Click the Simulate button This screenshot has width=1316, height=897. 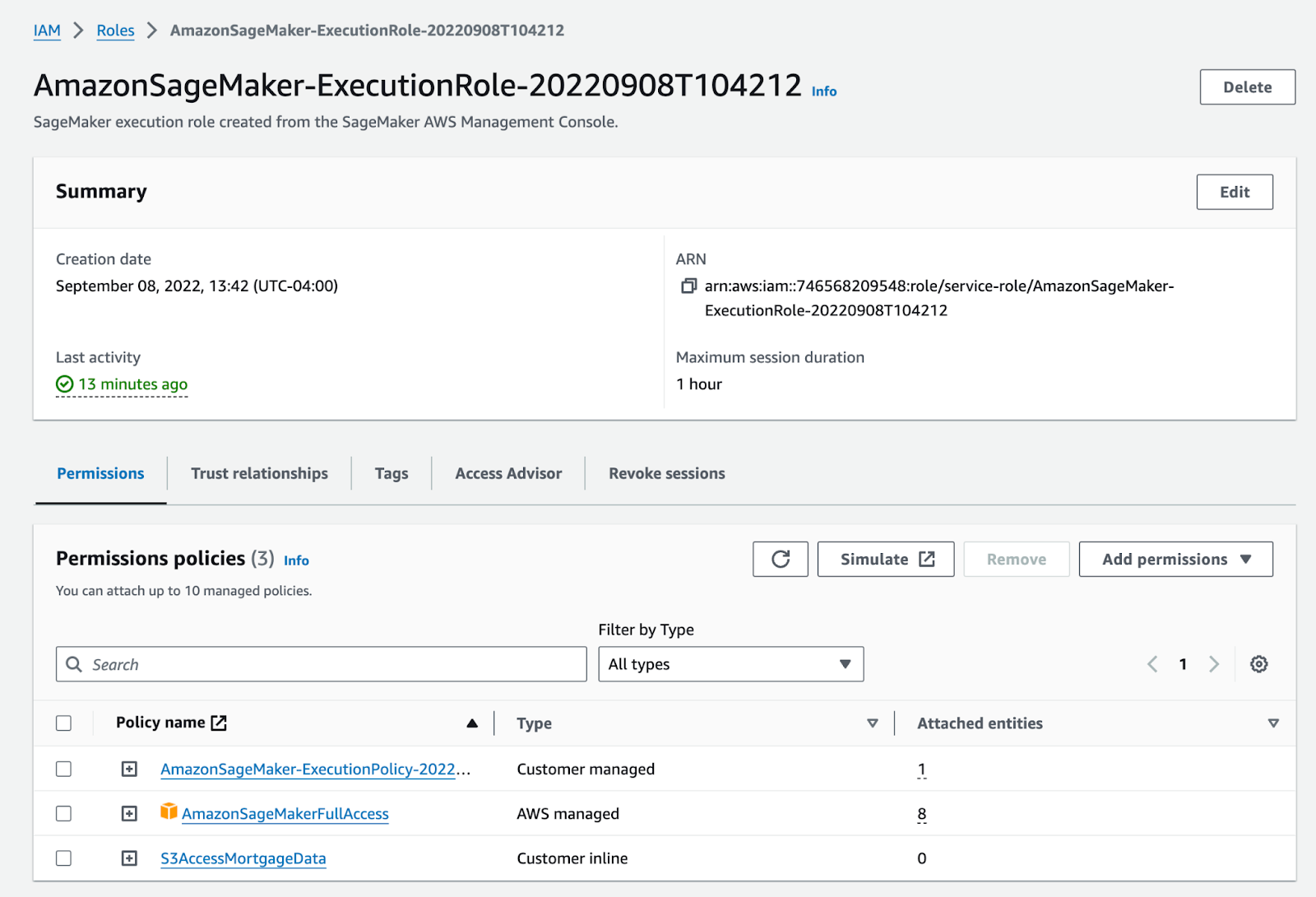886,560
